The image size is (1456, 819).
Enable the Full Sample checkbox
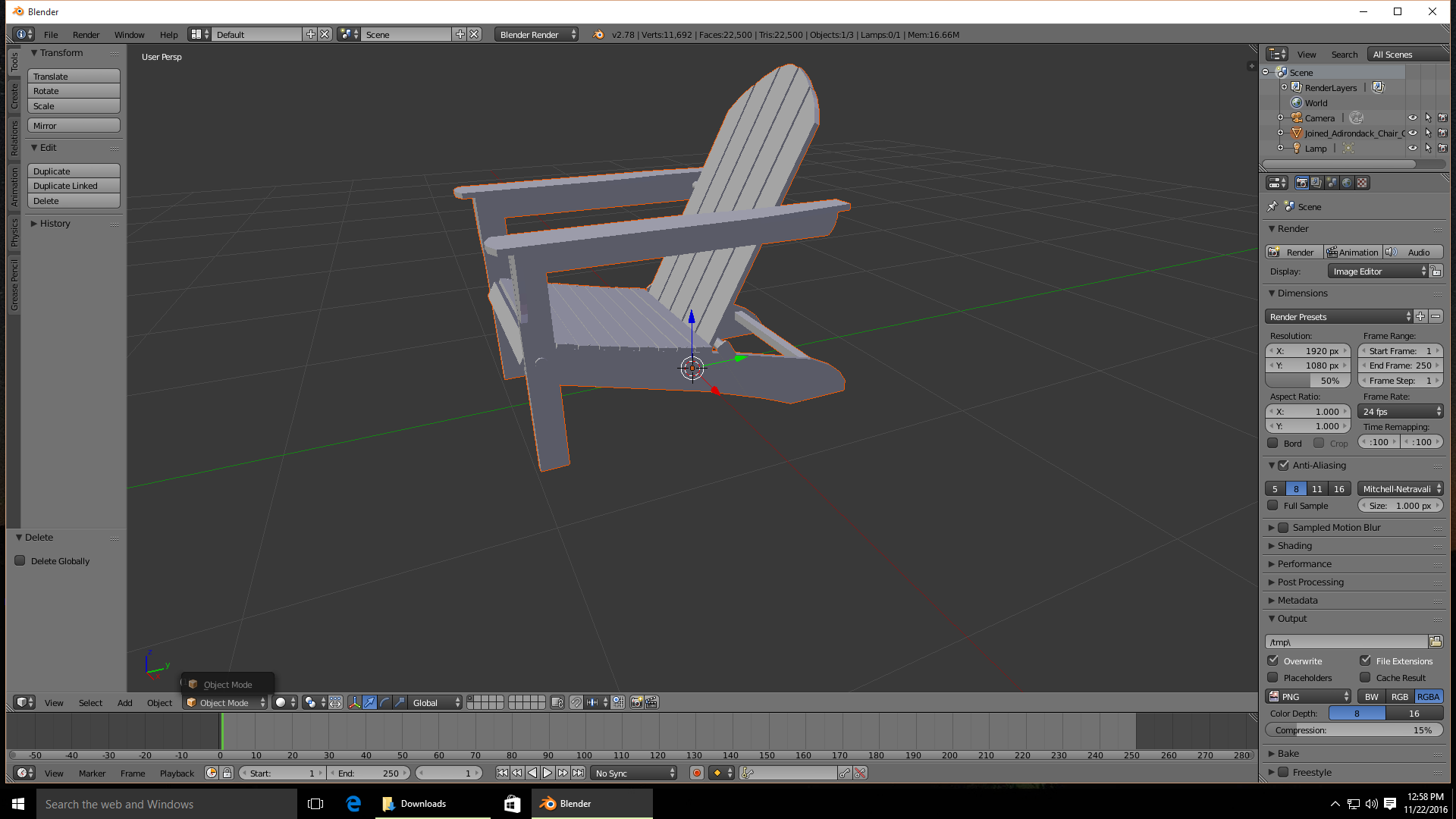(1273, 505)
